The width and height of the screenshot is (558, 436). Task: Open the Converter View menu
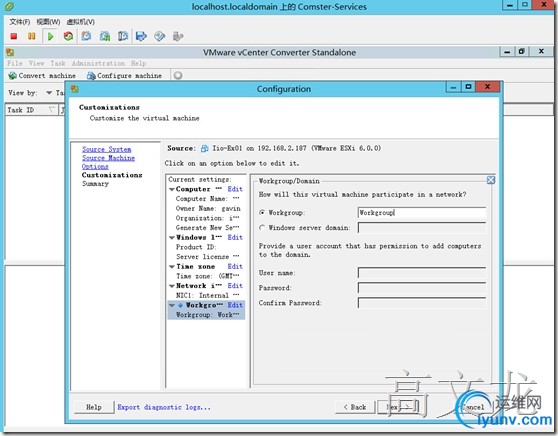click(36, 63)
